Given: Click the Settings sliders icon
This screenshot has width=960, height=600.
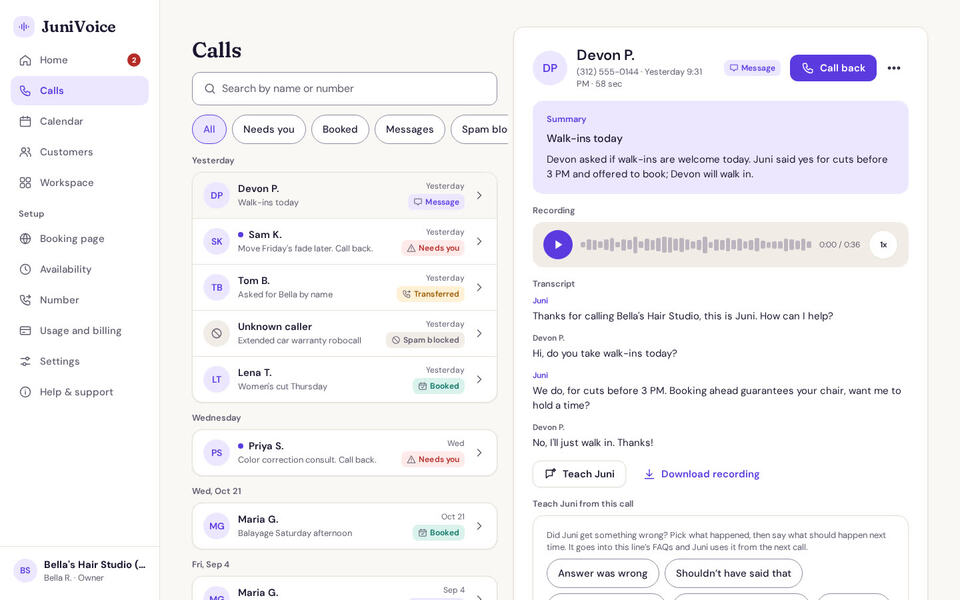Looking at the screenshot, I should (x=25, y=361).
